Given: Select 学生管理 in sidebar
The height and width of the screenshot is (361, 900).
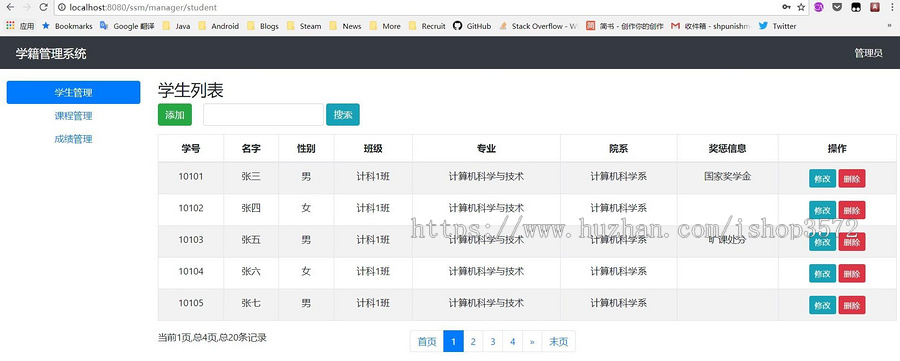Looking at the screenshot, I should 73,92.
